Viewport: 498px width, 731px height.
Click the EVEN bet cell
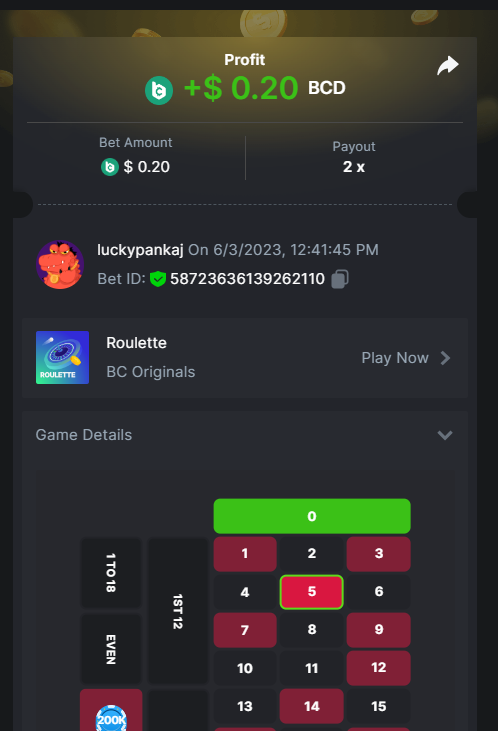coord(111,648)
